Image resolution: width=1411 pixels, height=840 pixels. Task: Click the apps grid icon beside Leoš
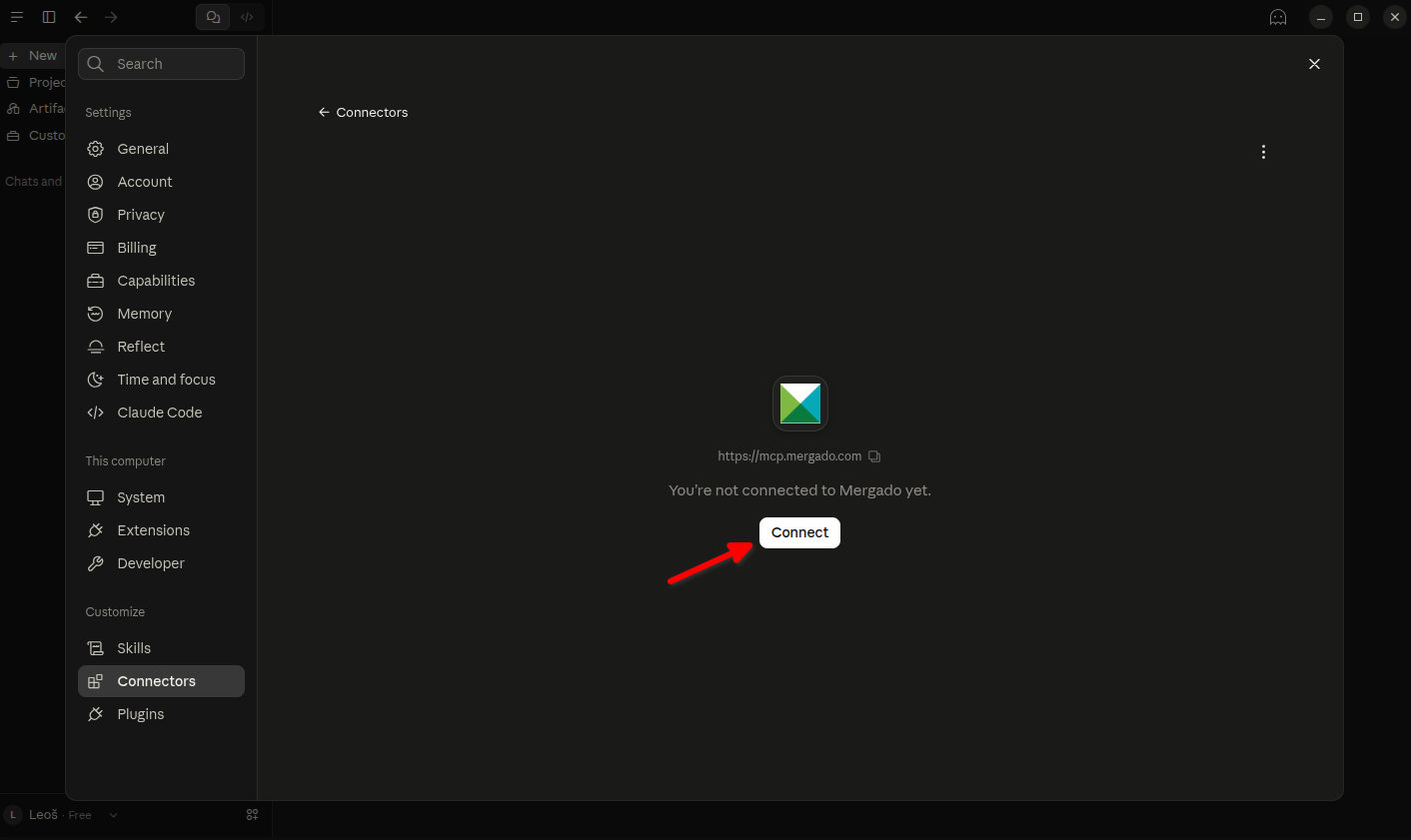252,815
